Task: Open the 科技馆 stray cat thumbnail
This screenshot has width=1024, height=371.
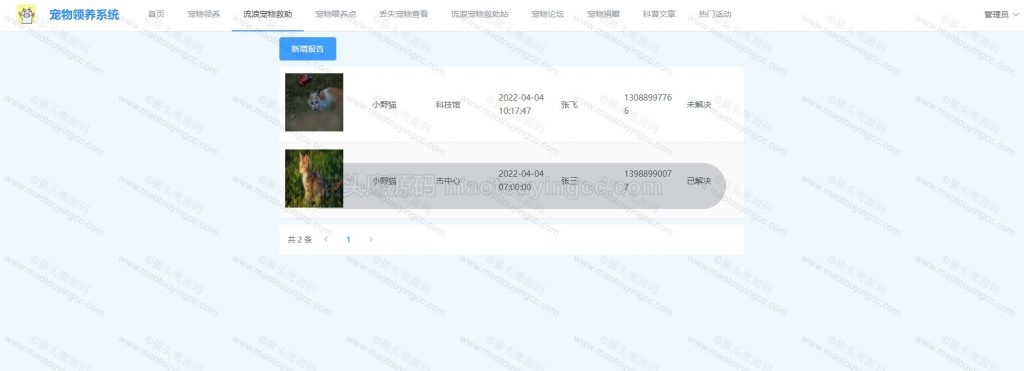Action: (x=314, y=102)
